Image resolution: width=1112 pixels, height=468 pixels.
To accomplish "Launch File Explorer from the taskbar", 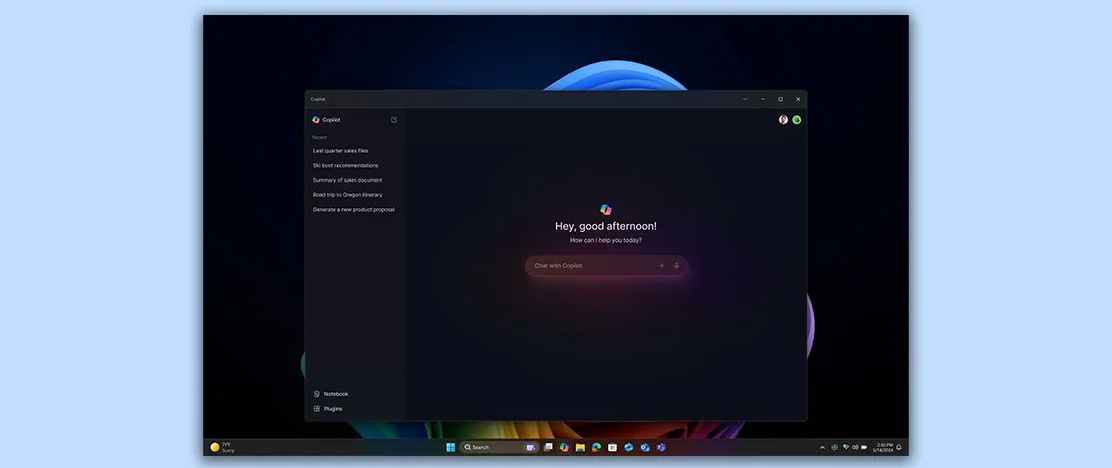I will 580,447.
